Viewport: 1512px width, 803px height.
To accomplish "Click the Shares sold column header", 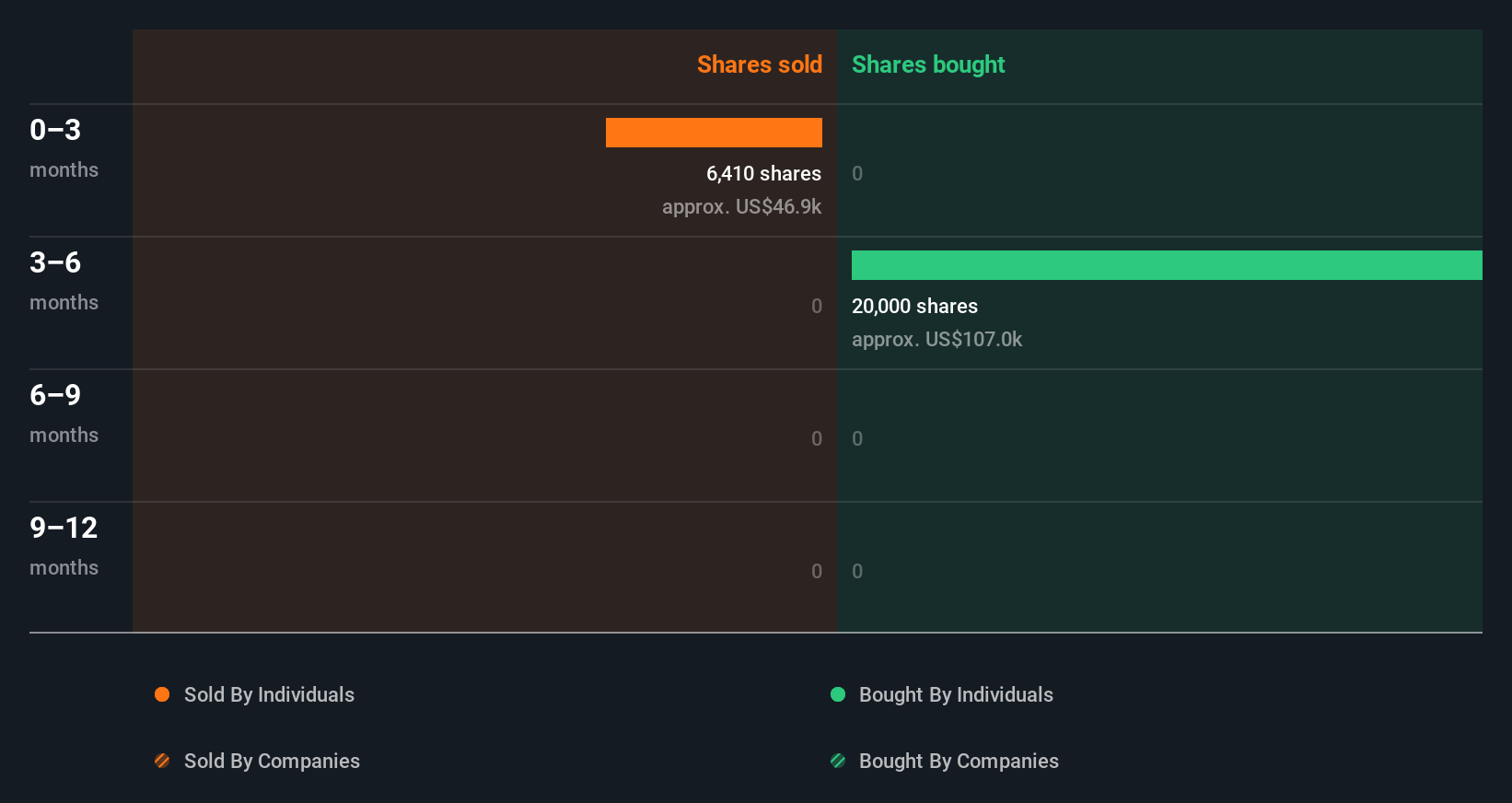I will pos(760,64).
